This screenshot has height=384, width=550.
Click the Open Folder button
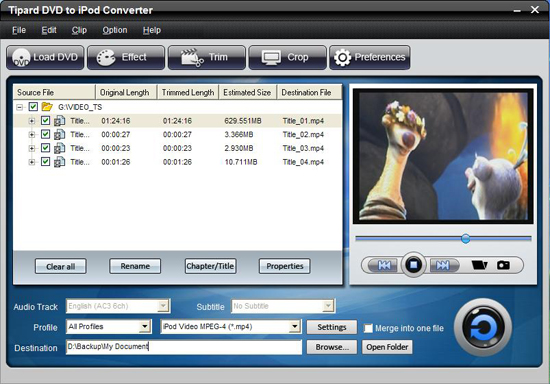[387, 347]
